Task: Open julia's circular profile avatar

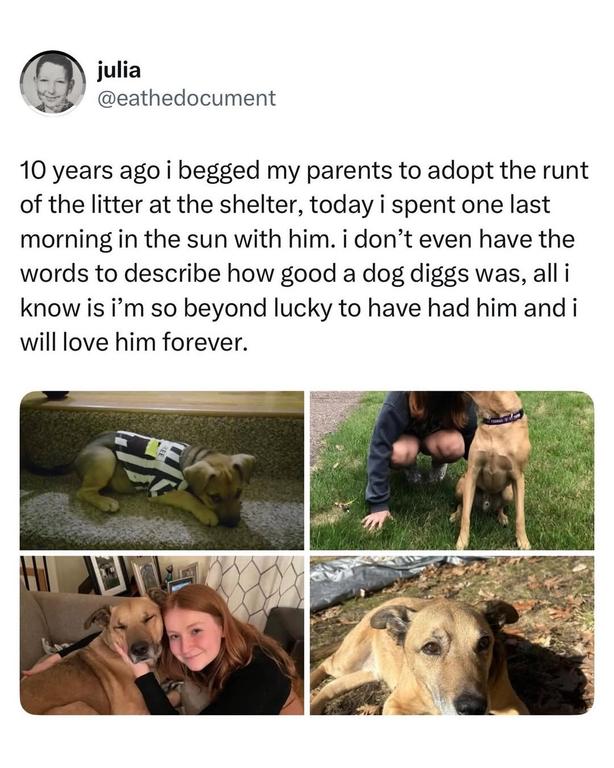Action: click(53, 82)
